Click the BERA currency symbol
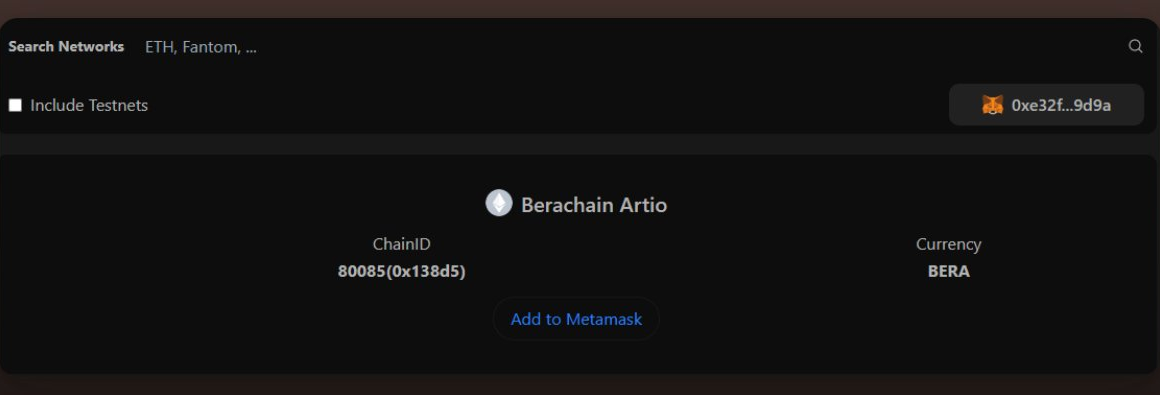The image size is (1160, 395). pyautogui.click(x=948, y=271)
